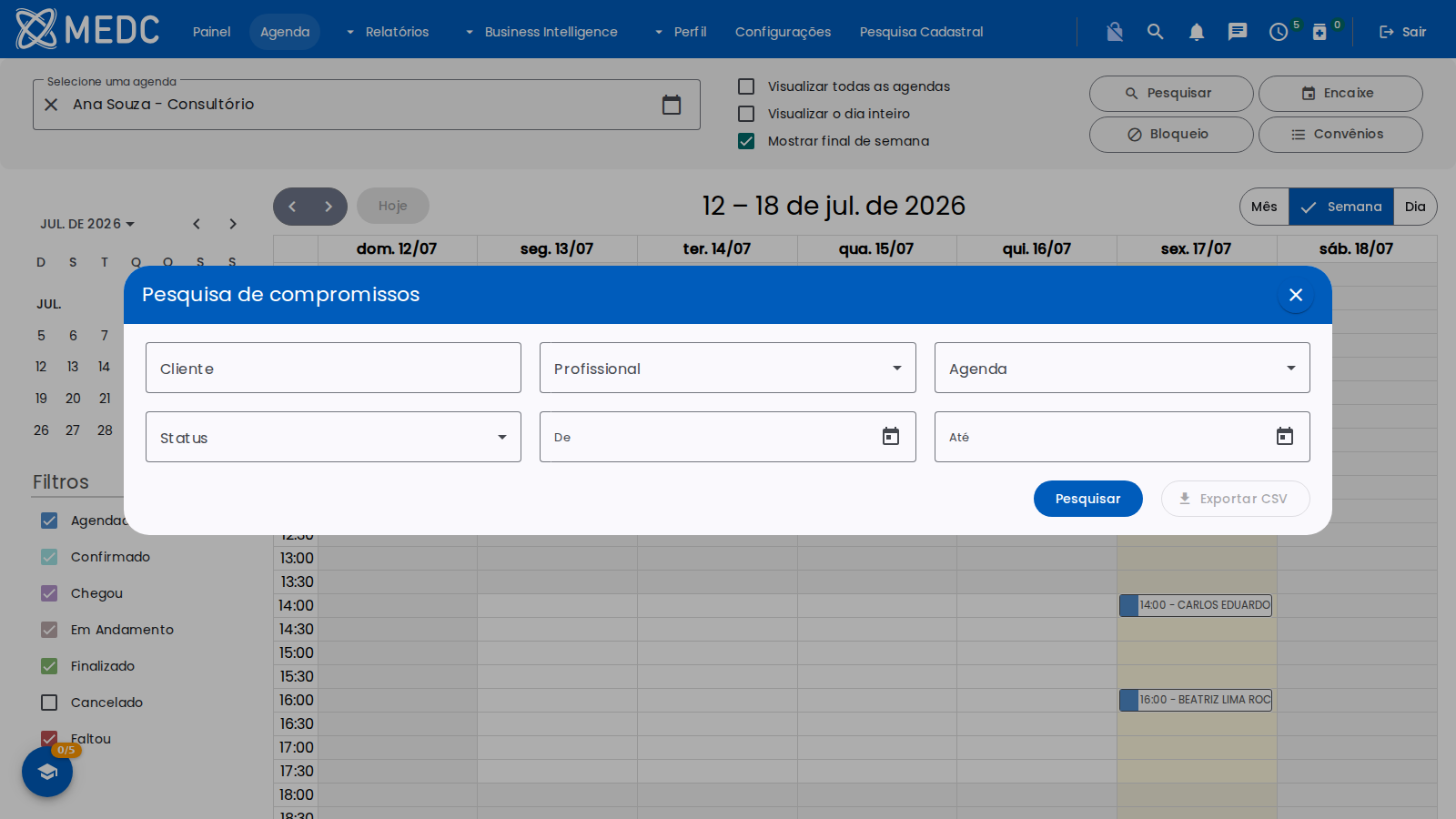Toggle the Confirmado filter checkbox
1456x819 pixels.
point(49,557)
